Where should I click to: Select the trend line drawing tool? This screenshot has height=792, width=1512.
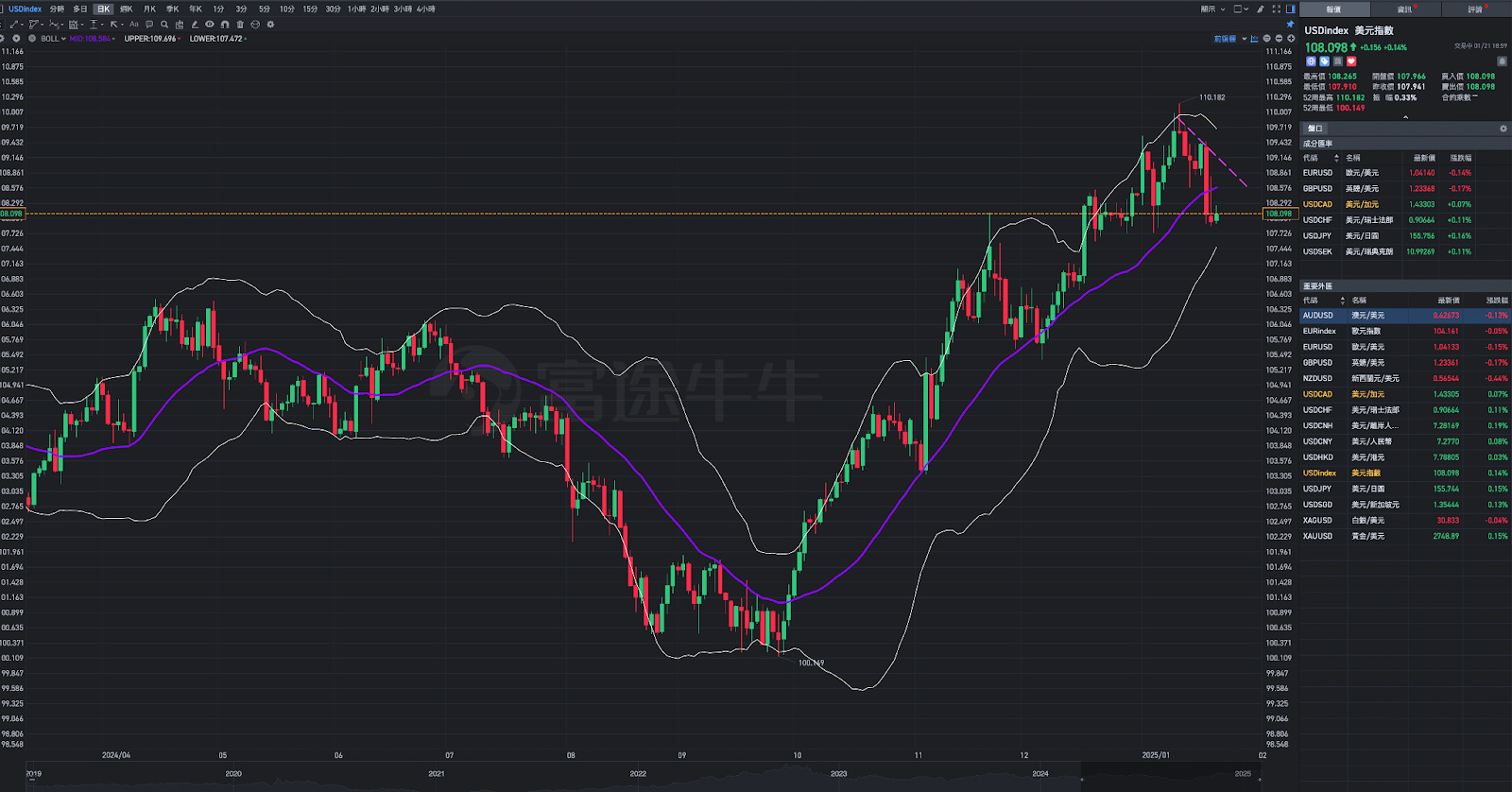[x=14, y=25]
